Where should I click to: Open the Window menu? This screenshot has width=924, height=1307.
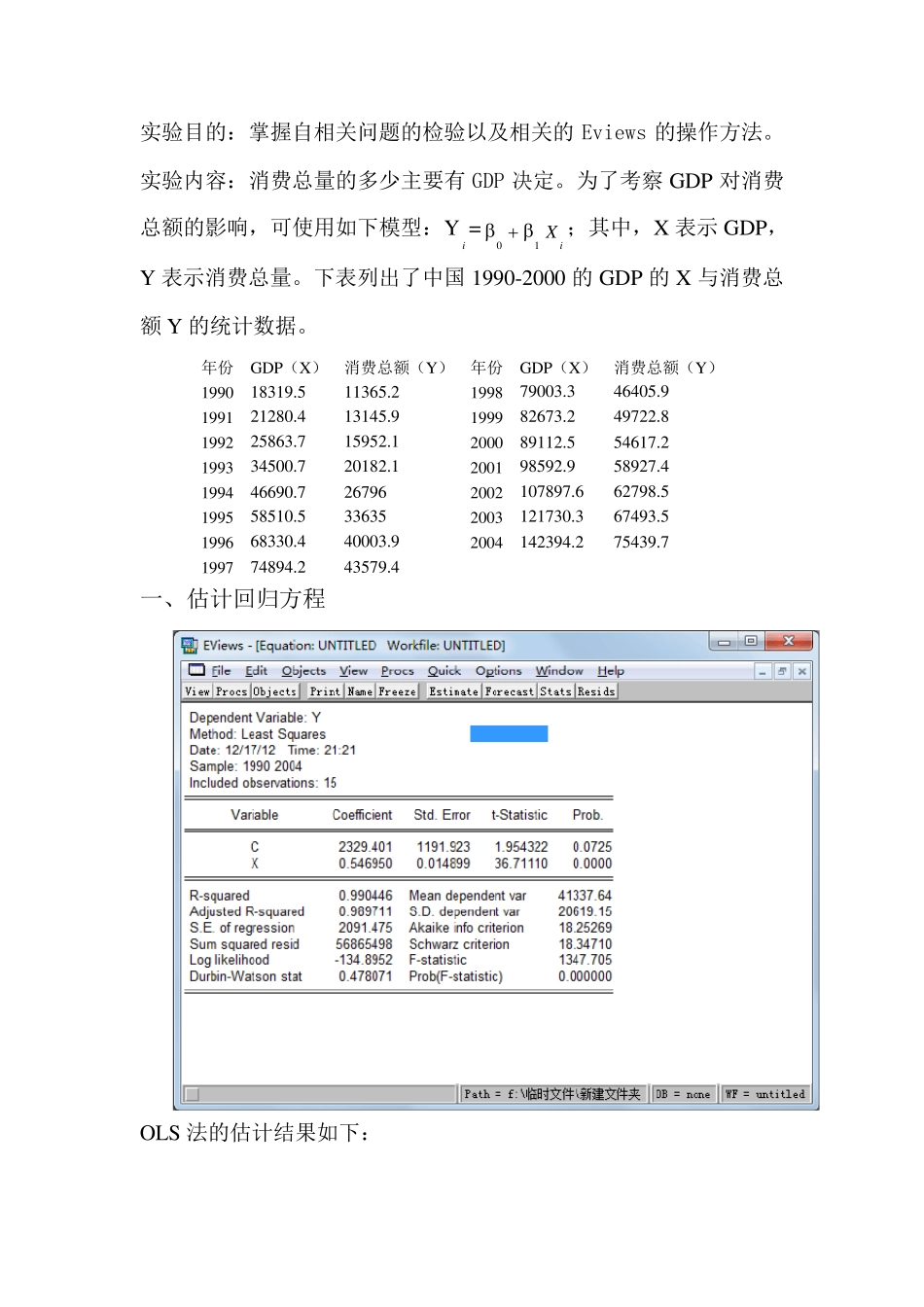coord(559,671)
